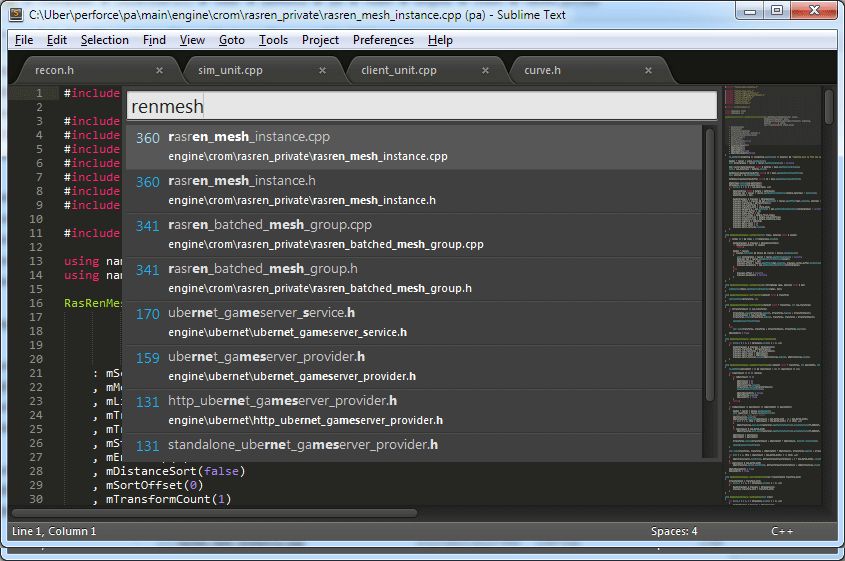Open the File menu
This screenshot has width=845, height=561.
click(24, 40)
